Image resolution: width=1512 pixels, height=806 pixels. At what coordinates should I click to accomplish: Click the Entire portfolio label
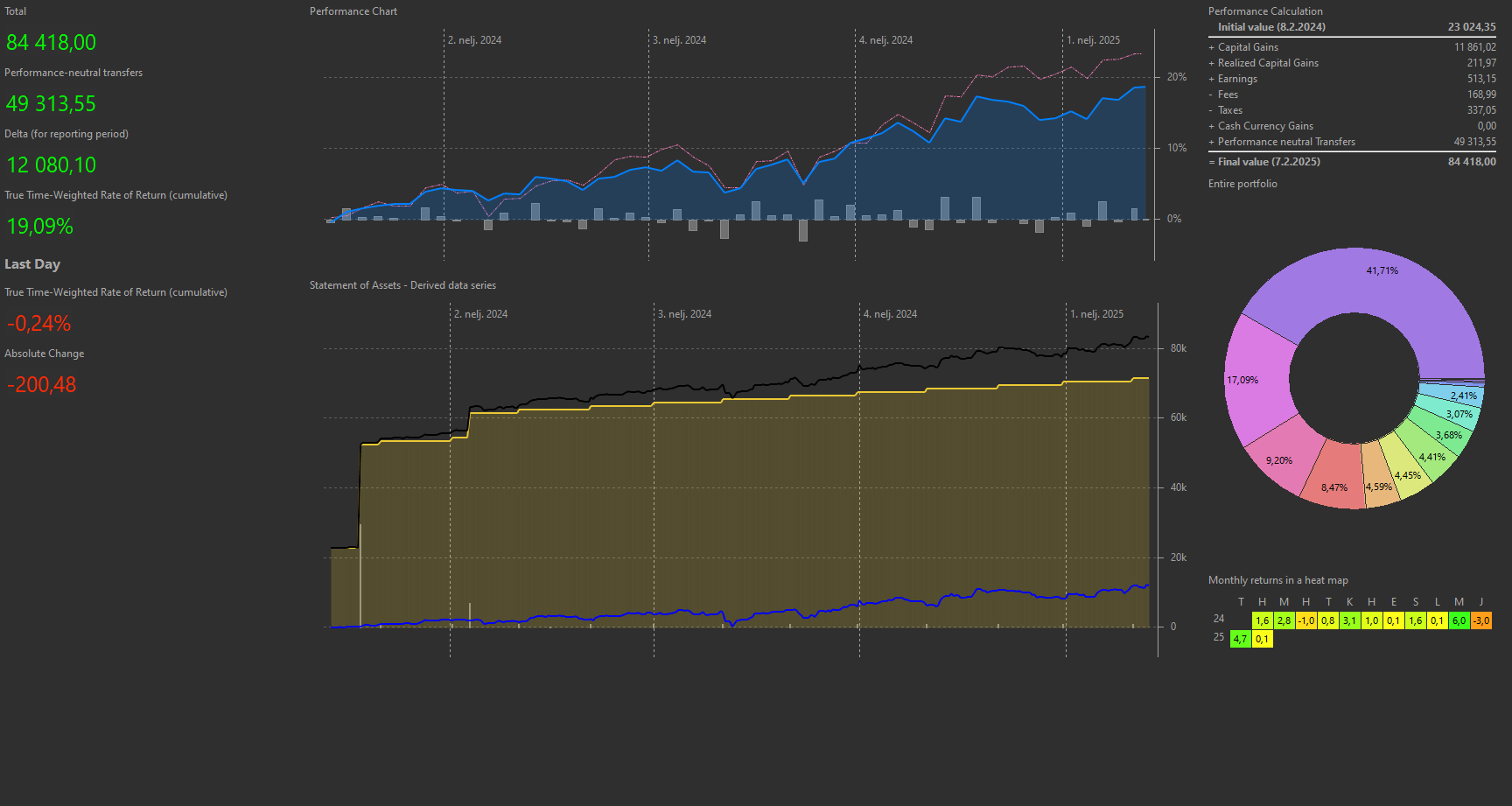pos(1242,184)
